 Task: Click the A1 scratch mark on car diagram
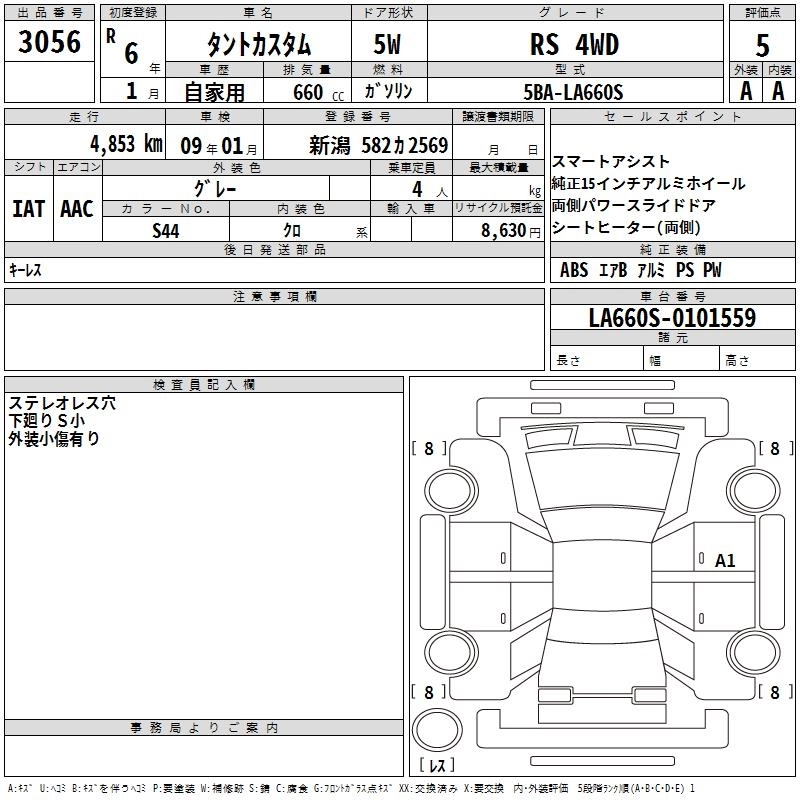pos(725,561)
